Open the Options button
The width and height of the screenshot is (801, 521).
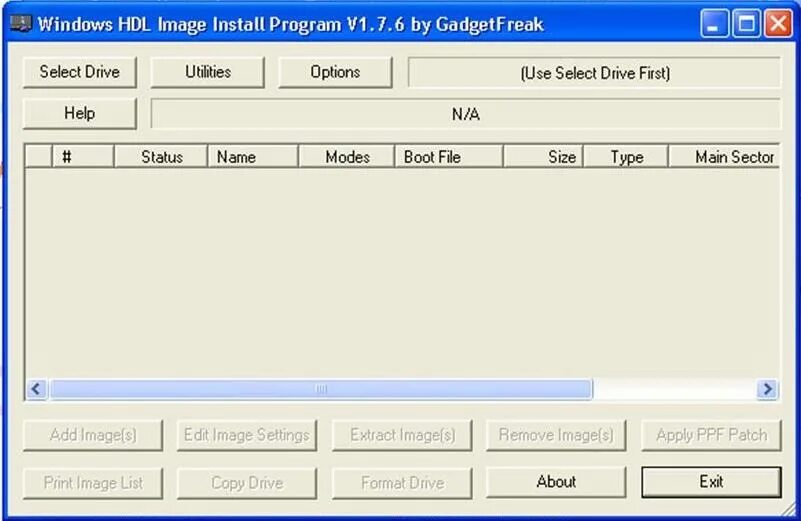click(x=335, y=72)
